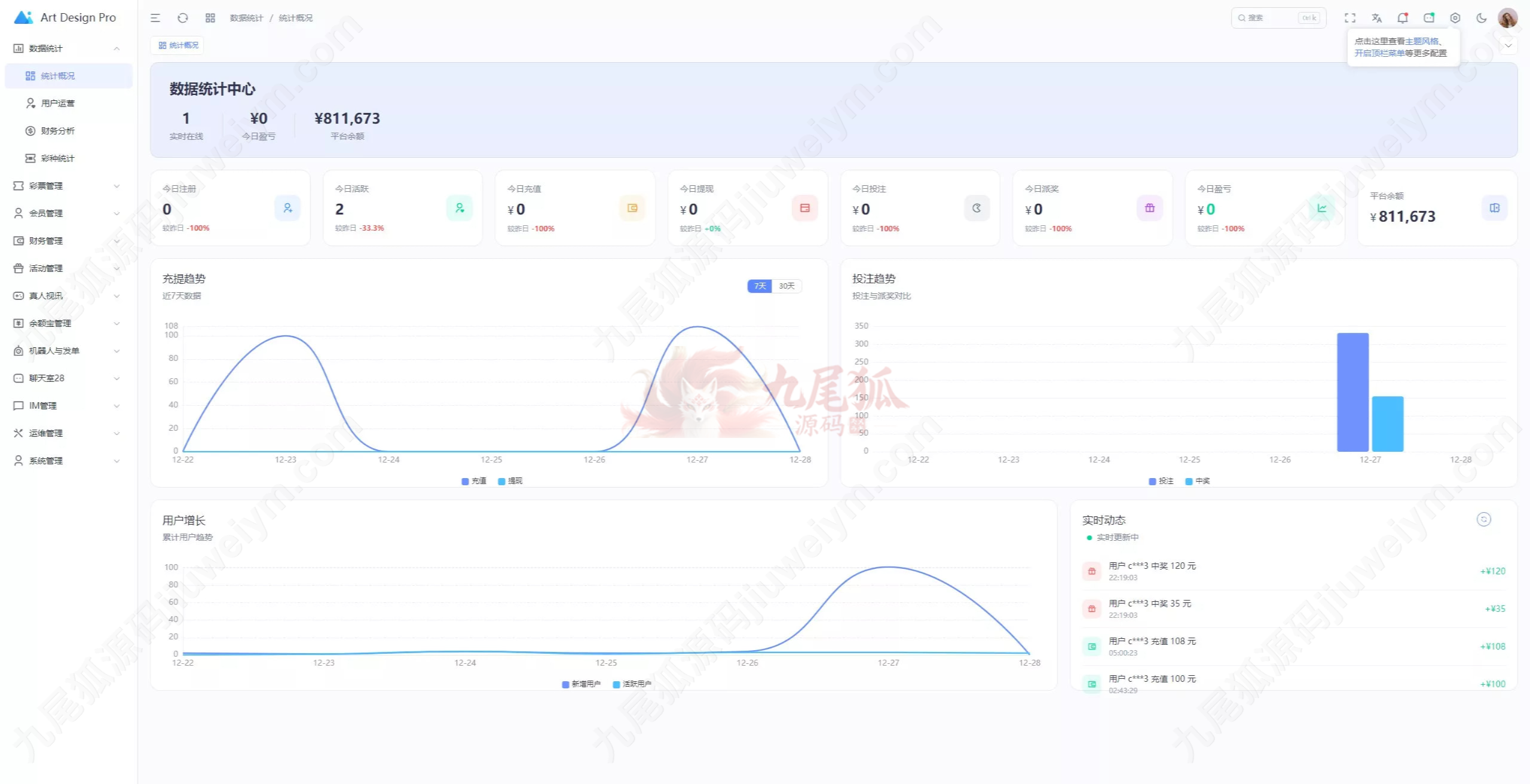Collapse sidebar with hamburger menu icon
This screenshot has height=784, width=1530.
click(x=155, y=18)
